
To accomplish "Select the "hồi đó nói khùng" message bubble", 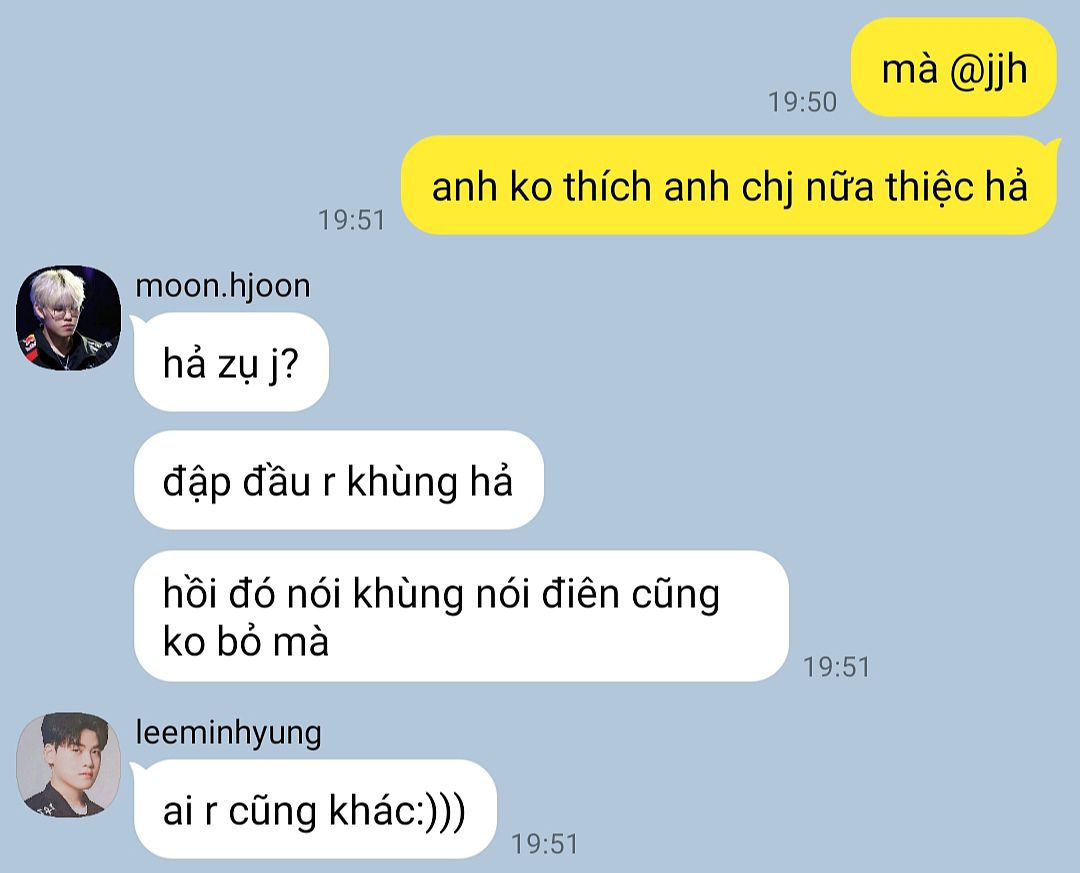I will pos(461,616).
